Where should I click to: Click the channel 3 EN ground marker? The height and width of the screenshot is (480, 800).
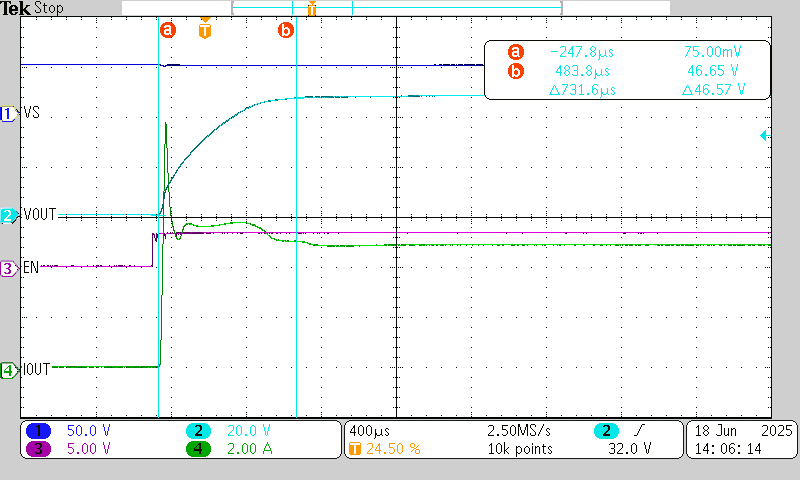click(8, 268)
